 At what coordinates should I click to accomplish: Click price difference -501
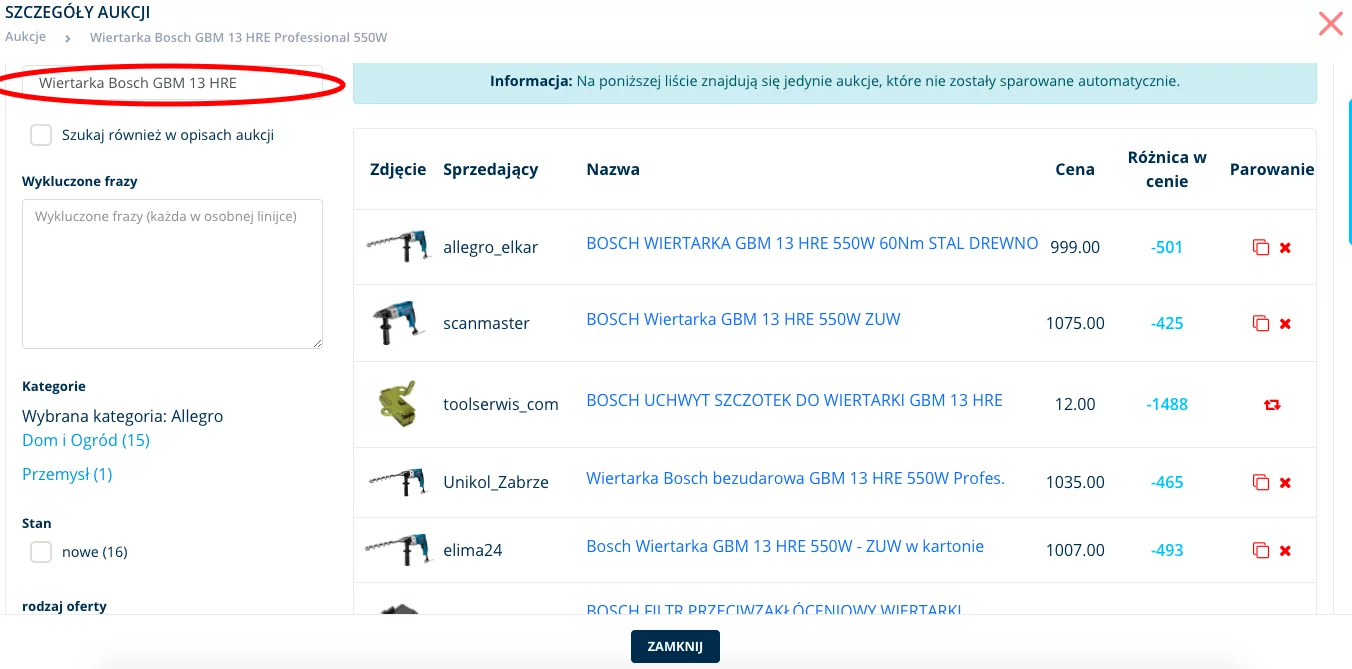[x=1167, y=247]
